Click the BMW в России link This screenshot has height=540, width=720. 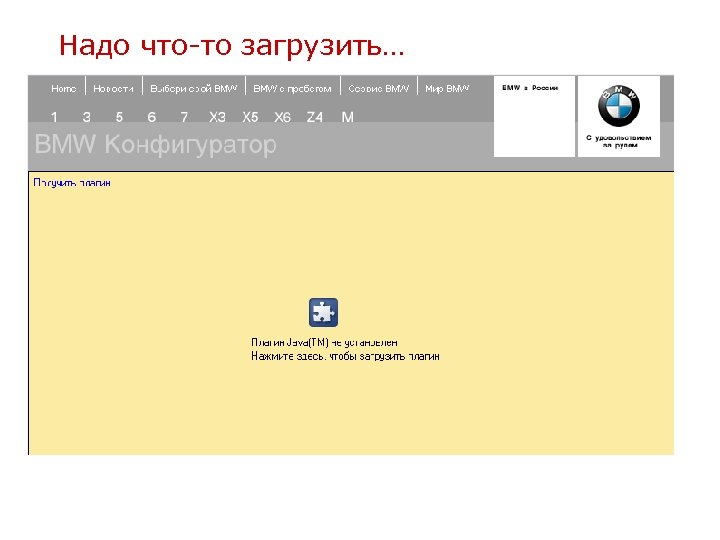click(x=530, y=88)
